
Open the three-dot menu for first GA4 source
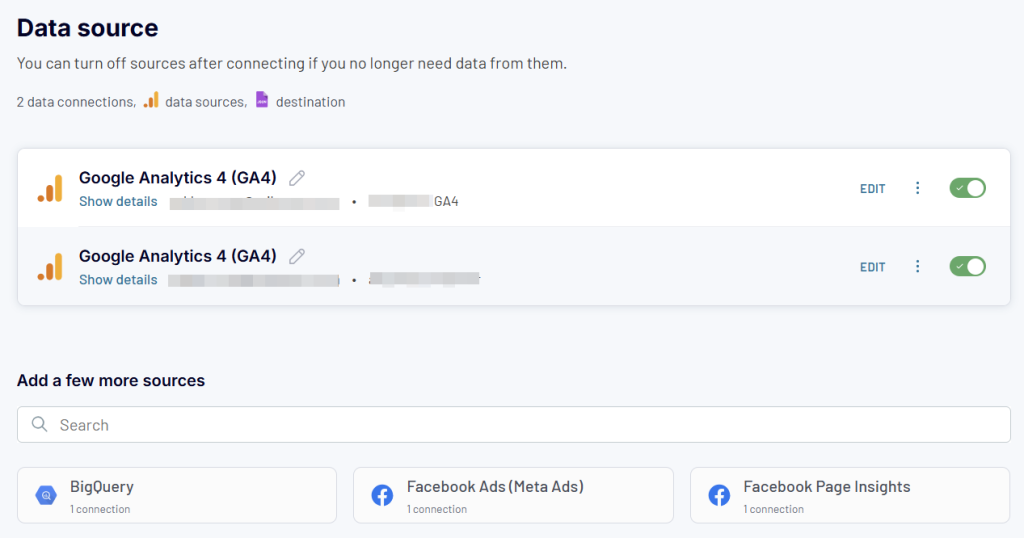pos(918,188)
